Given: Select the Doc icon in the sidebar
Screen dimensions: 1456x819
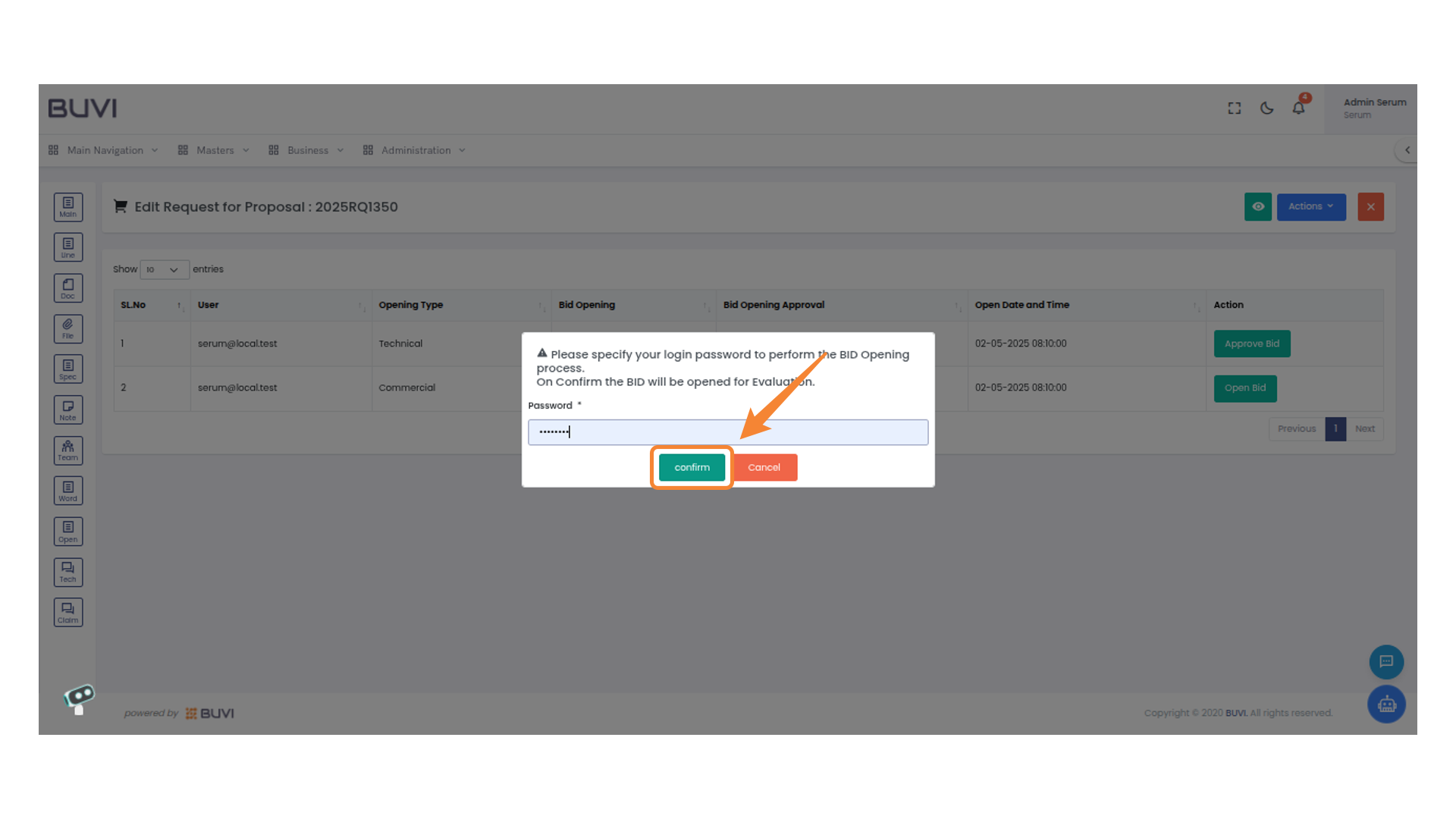Looking at the screenshot, I should click(x=68, y=287).
